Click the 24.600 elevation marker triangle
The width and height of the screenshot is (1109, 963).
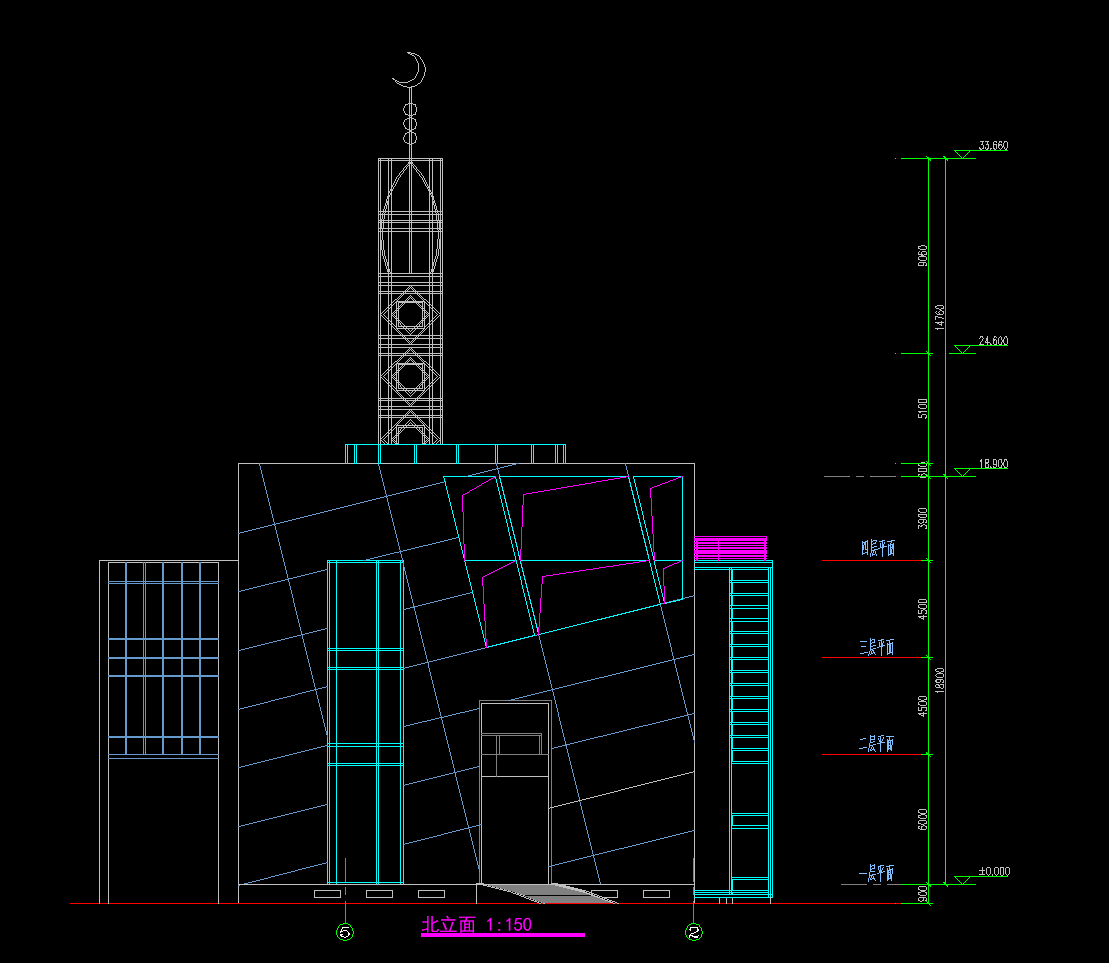pos(963,349)
